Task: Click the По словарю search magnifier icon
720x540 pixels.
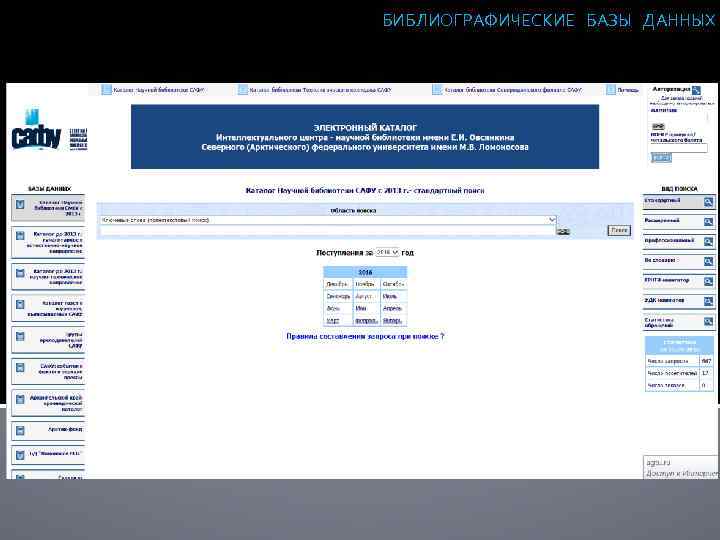Action: point(709,261)
